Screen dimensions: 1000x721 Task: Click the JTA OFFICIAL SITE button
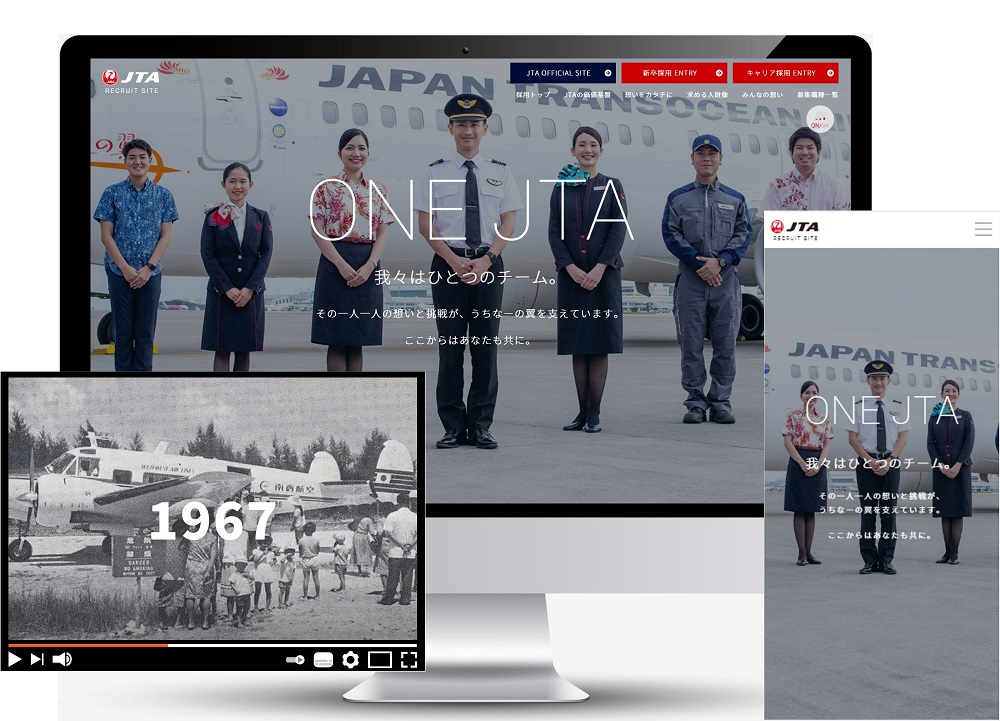click(x=558, y=72)
